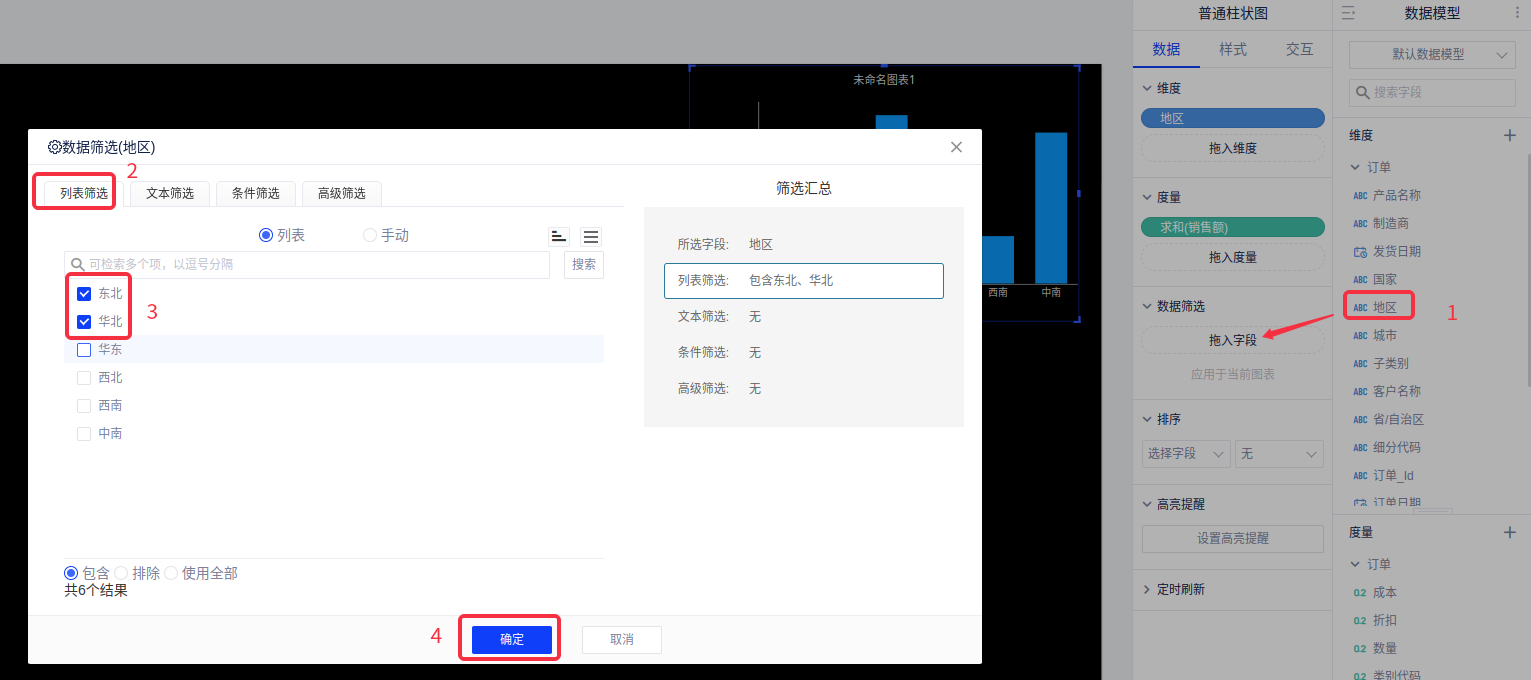Screen dimensions: 1531x680
Task: Click the collapse panel icon left of 数据模型
Action: pyautogui.click(x=1348, y=13)
